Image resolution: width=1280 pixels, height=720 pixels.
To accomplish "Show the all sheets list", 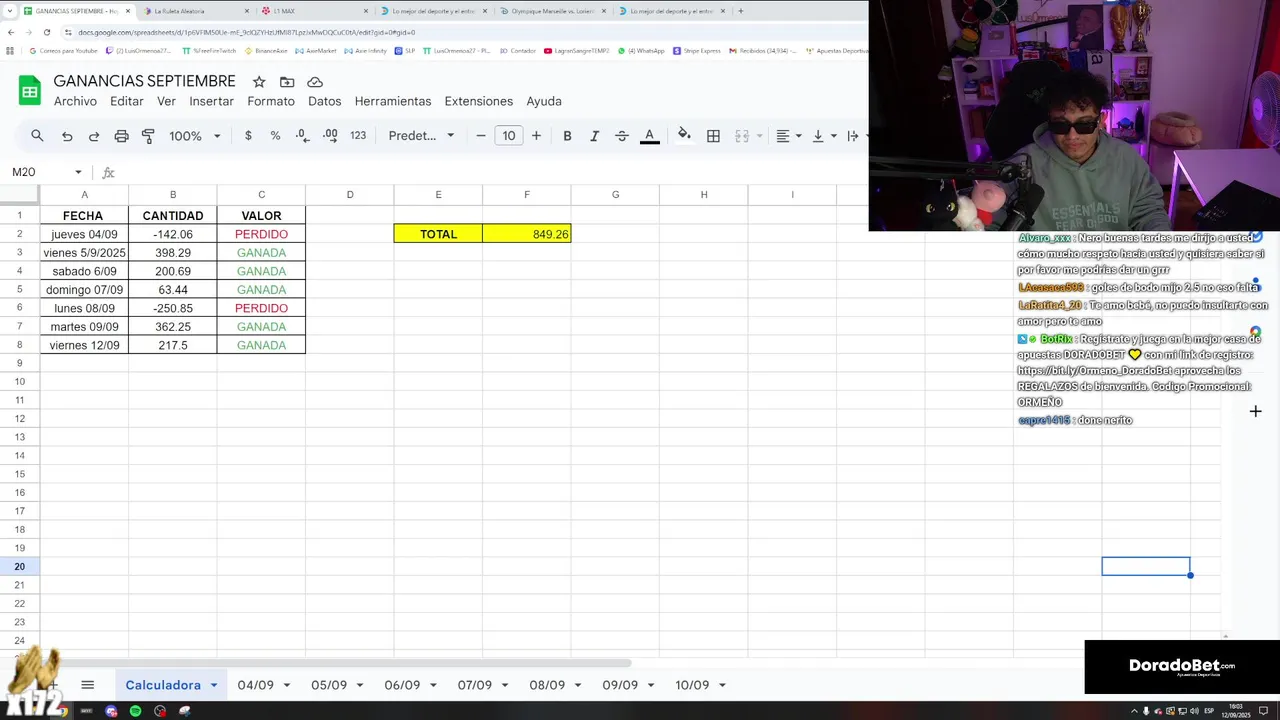I will 87,685.
